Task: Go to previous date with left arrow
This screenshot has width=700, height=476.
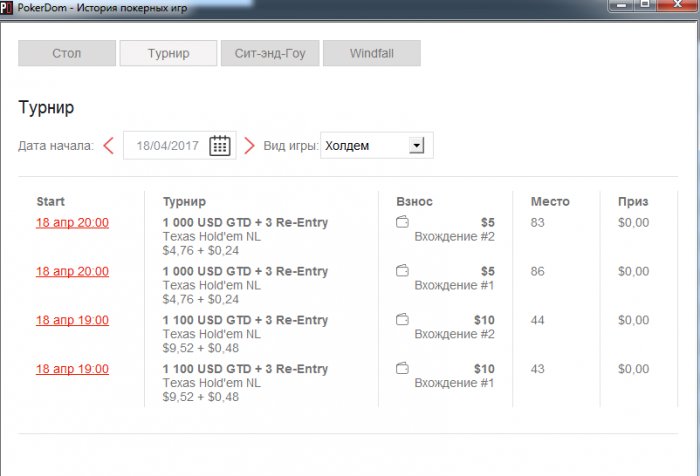Action: pyautogui.click(x=108, y=146)
